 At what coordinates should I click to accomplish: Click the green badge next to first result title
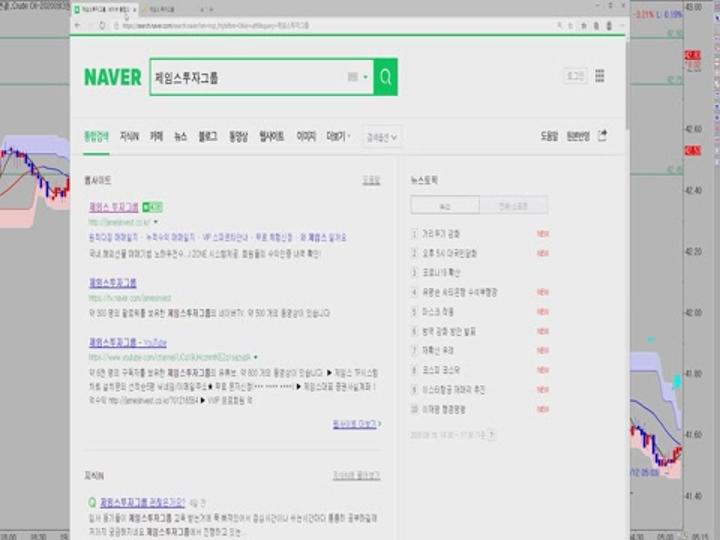click(152, 207)
